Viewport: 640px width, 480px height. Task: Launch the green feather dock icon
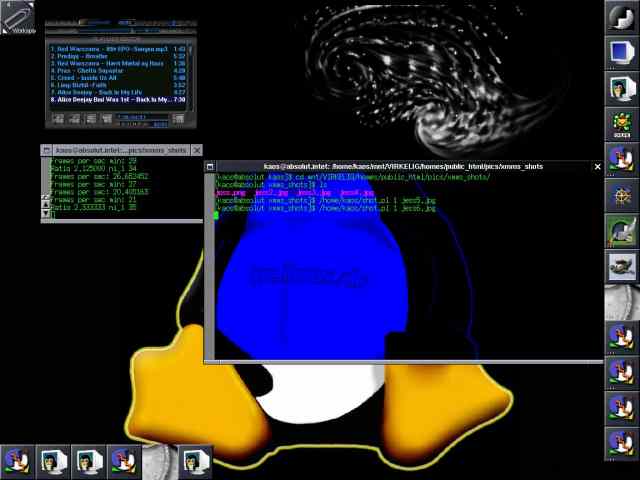click(x=622, y=231)
